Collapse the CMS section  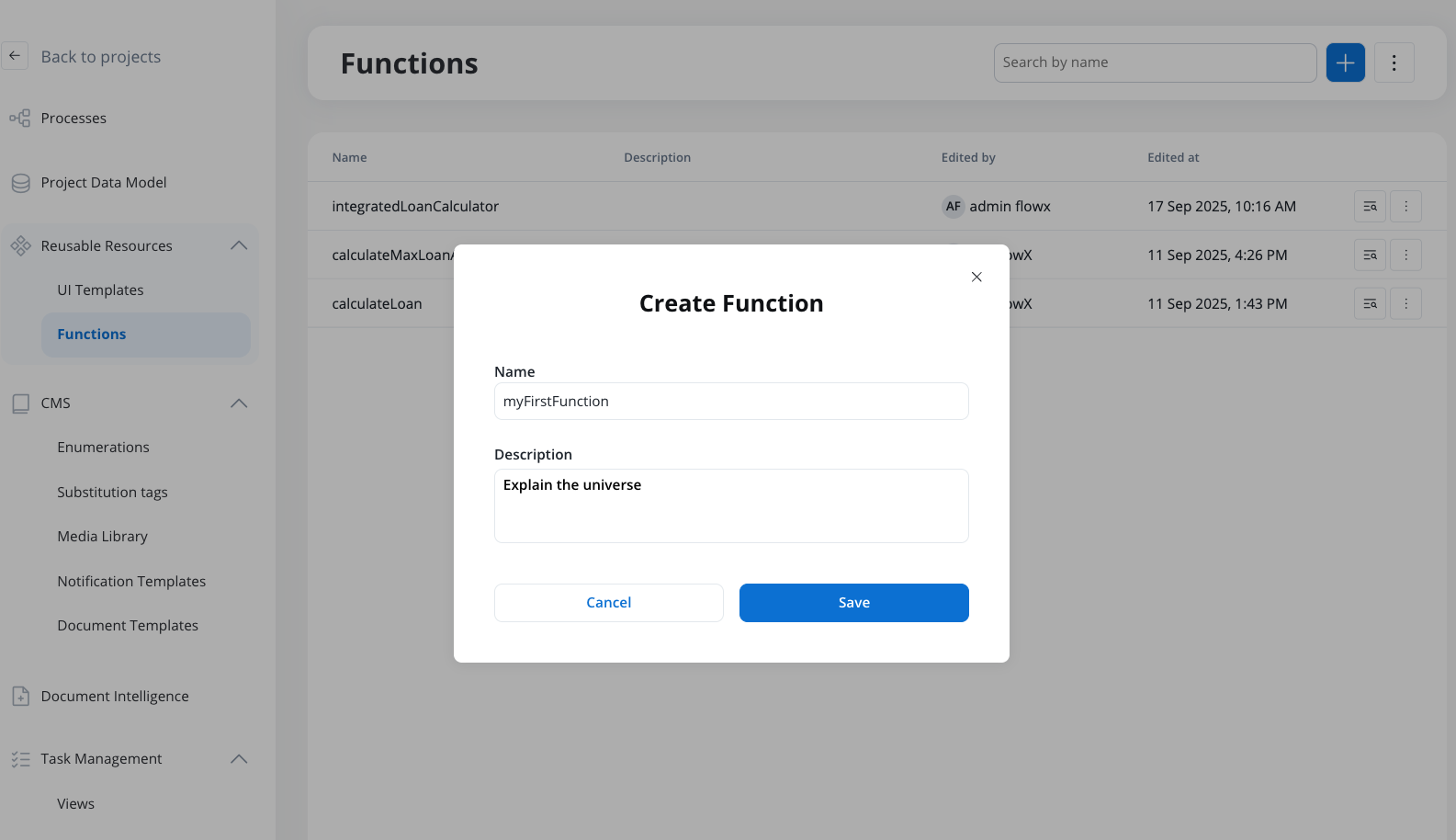(239, 403)
